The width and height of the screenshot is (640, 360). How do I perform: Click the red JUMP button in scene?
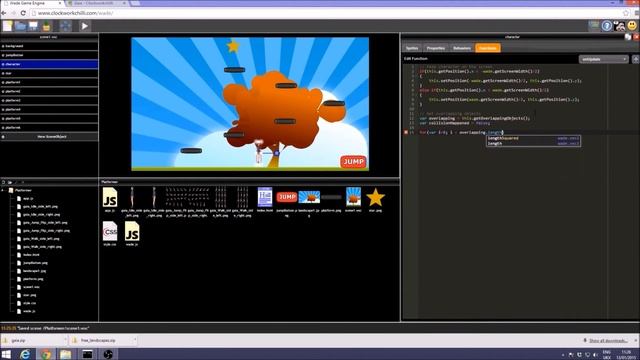pyautogui.click(x=353, y=162)
